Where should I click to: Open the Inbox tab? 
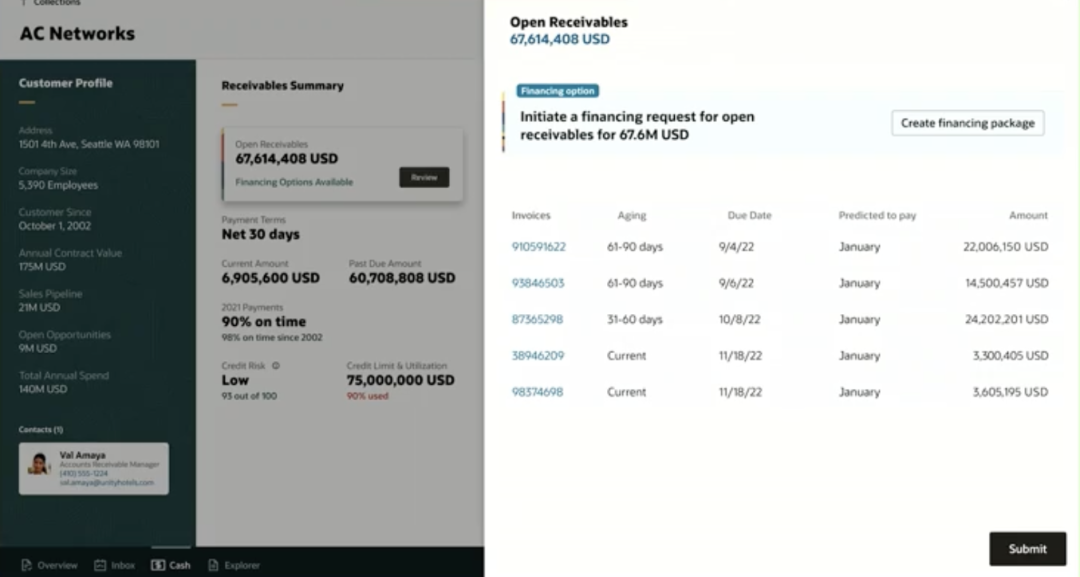coord(122,565)
